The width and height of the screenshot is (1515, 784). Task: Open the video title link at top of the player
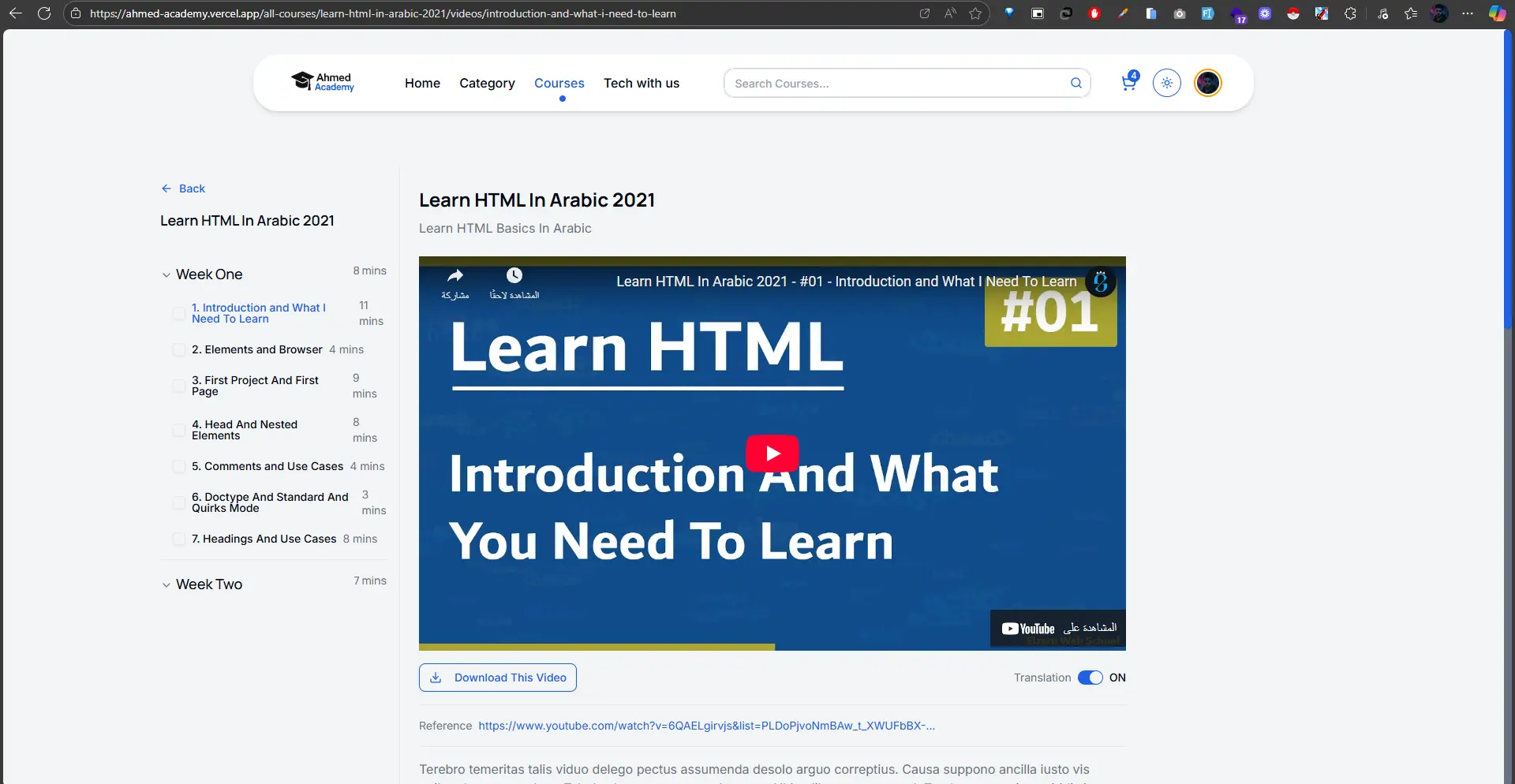click(x=846, y=282)
